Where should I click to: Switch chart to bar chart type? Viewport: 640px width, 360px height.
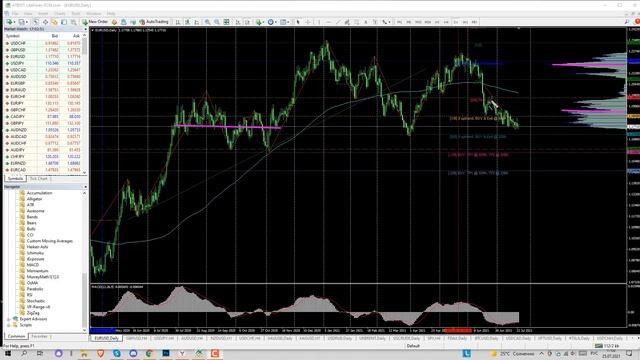tap(178, 22)
